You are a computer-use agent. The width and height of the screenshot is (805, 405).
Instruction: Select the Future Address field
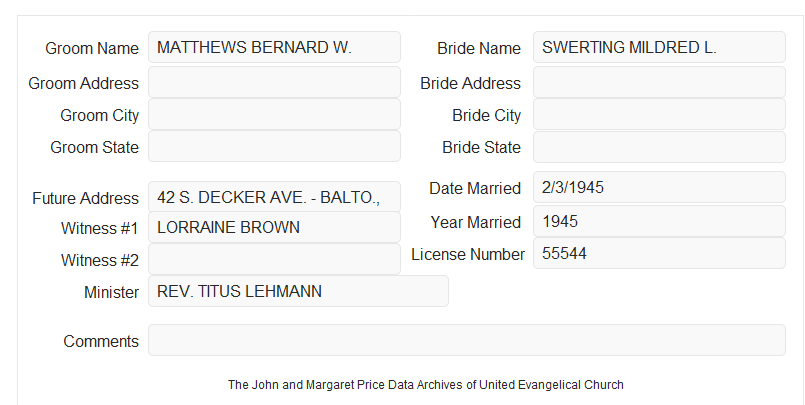pyautogui.click(x=274, y=197)
